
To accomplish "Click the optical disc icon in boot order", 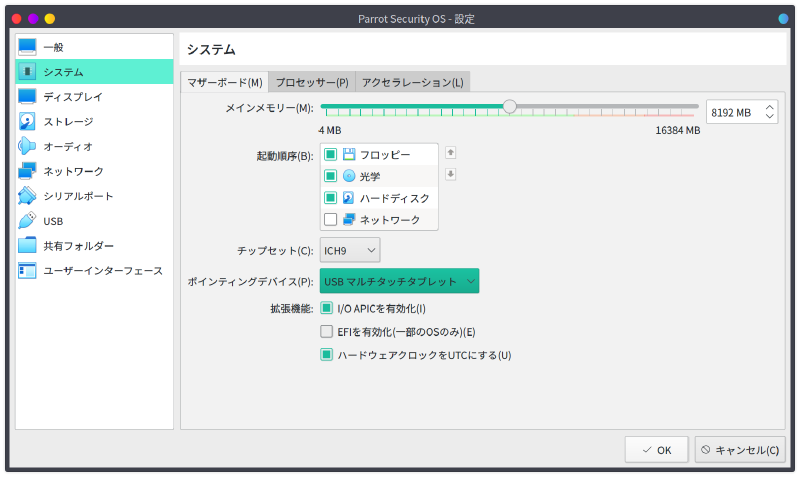I will click(x=349, y=176).
